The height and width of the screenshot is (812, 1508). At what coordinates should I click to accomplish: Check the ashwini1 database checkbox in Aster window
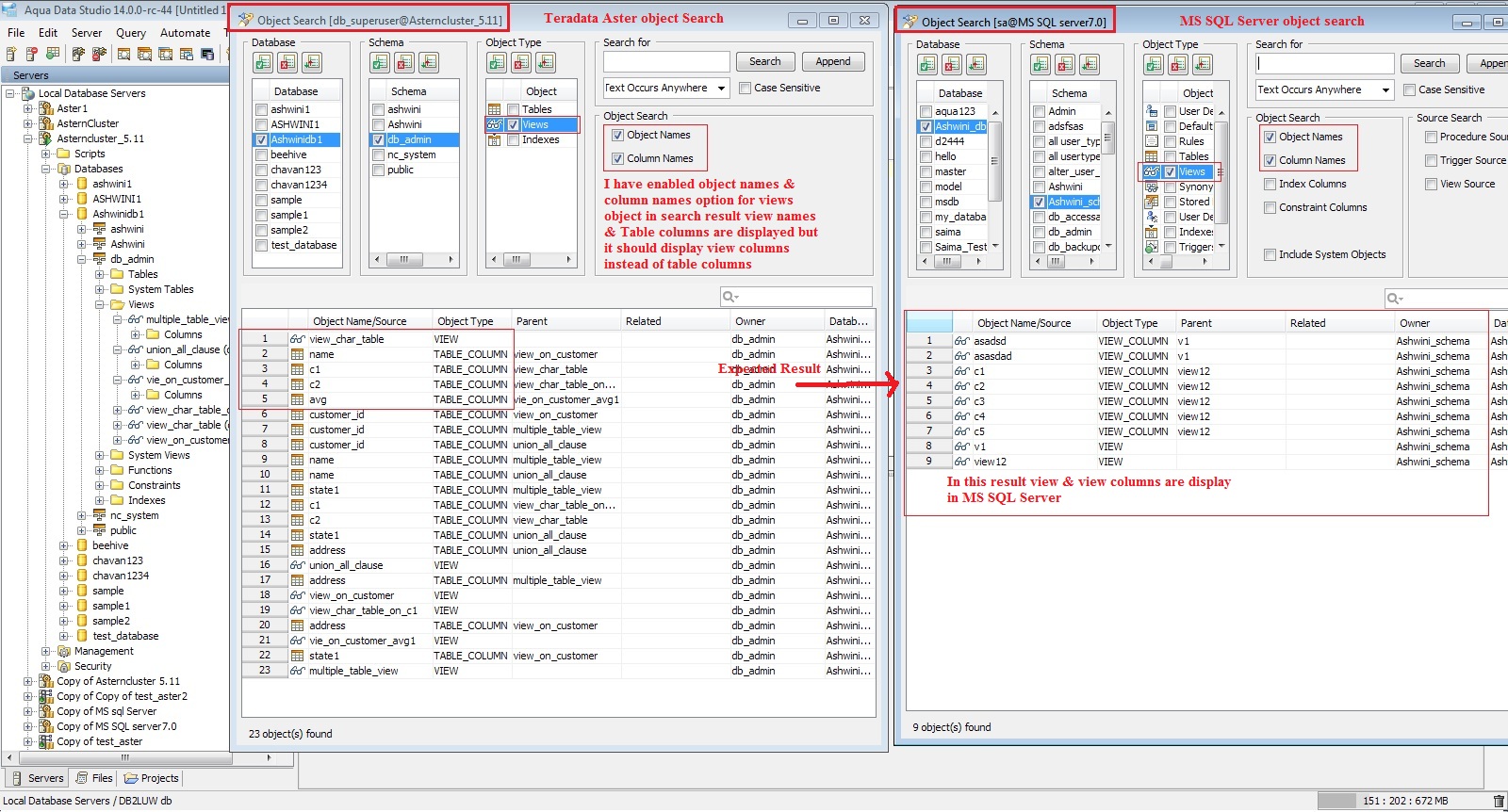point(262,109)
